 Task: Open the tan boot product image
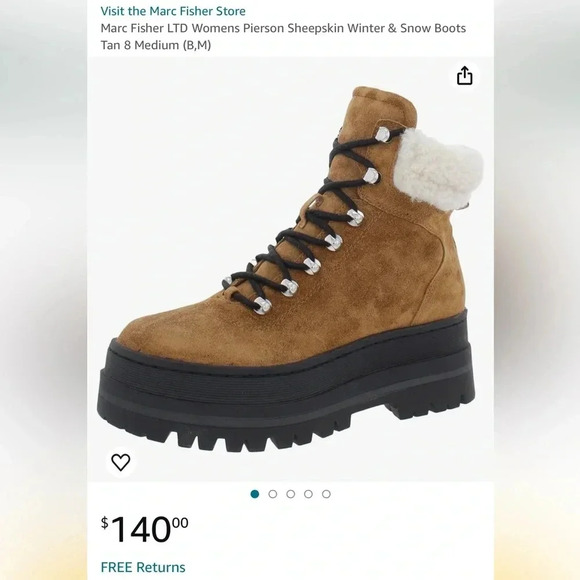tap(290, 269)
